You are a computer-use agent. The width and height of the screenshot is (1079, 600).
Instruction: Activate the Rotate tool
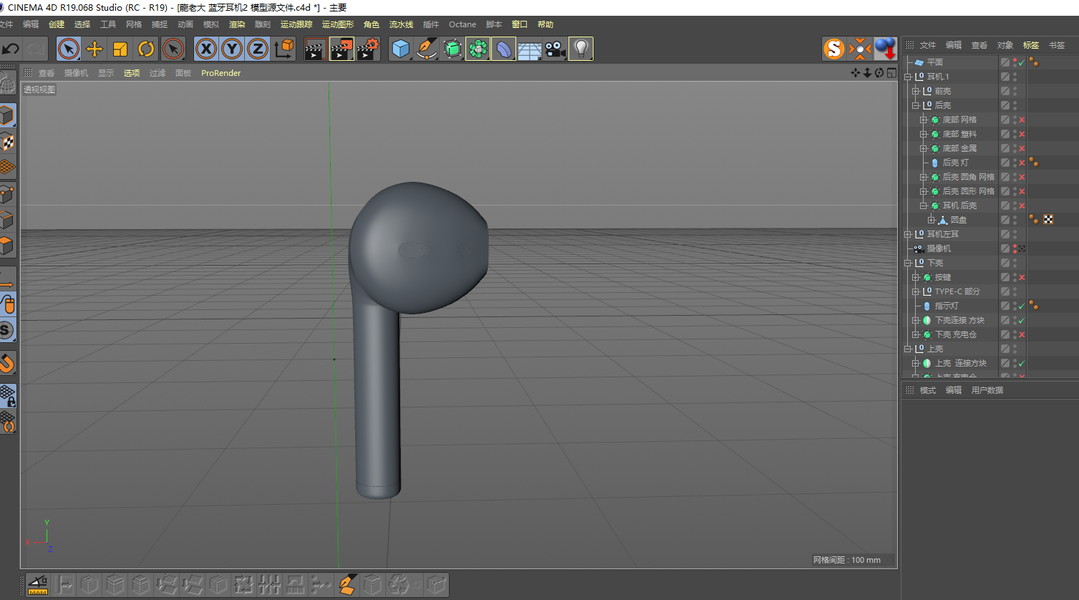146,49
